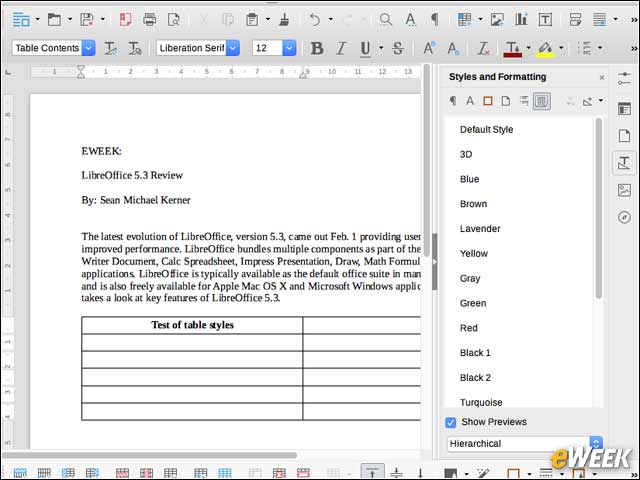
Task: Uncheck the Show Previews checkbox
Action: (x=451, y=422)
